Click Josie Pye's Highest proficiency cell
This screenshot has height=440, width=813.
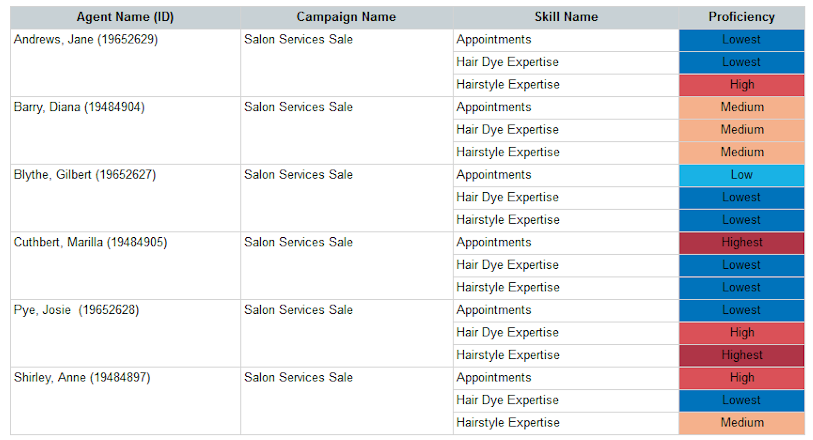click(742, 356)
